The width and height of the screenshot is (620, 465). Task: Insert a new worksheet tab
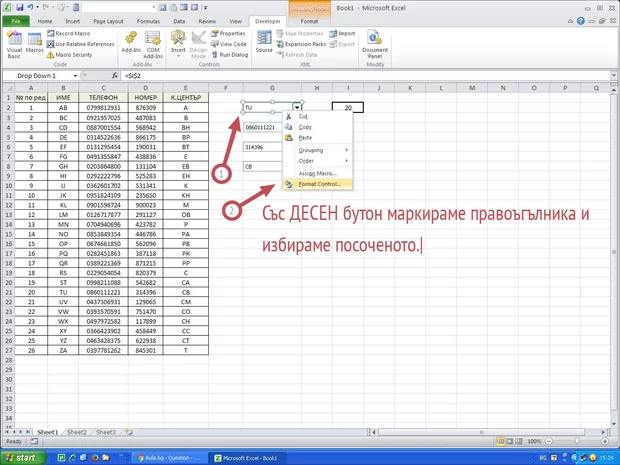tap(129, 432)
